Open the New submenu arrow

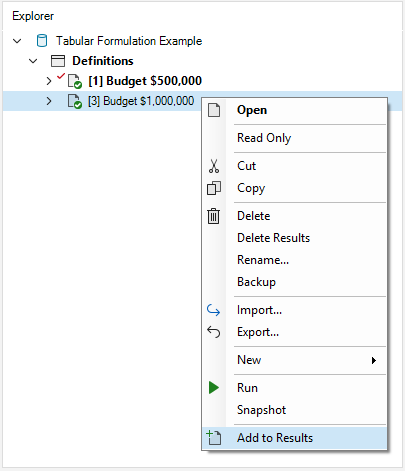click(x=374, y=360)
